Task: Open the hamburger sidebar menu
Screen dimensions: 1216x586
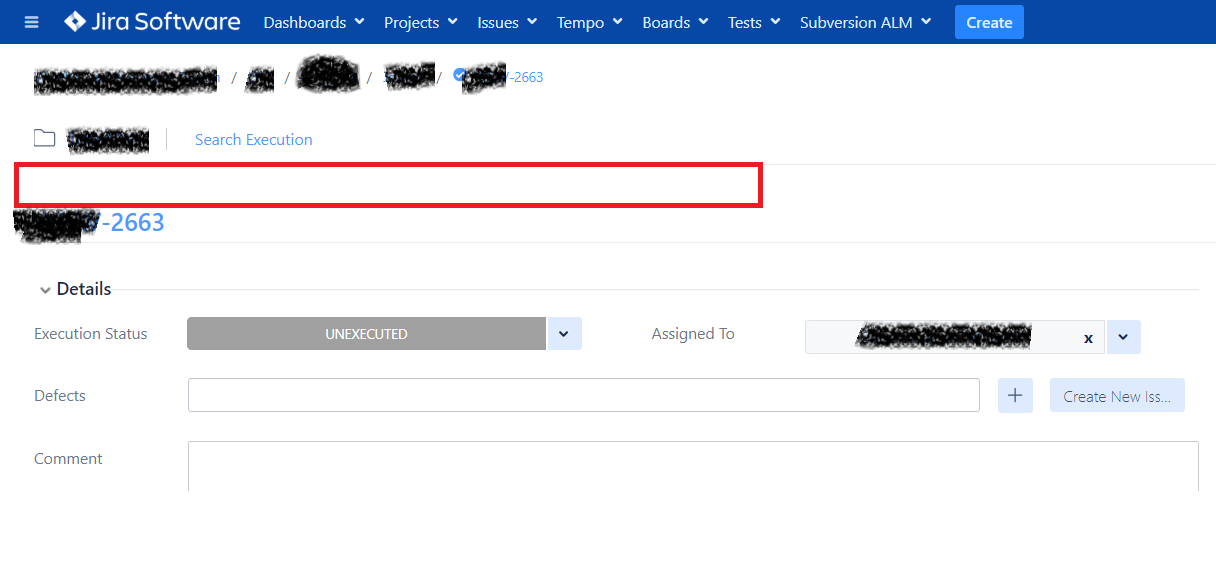Action: [31, 22]
